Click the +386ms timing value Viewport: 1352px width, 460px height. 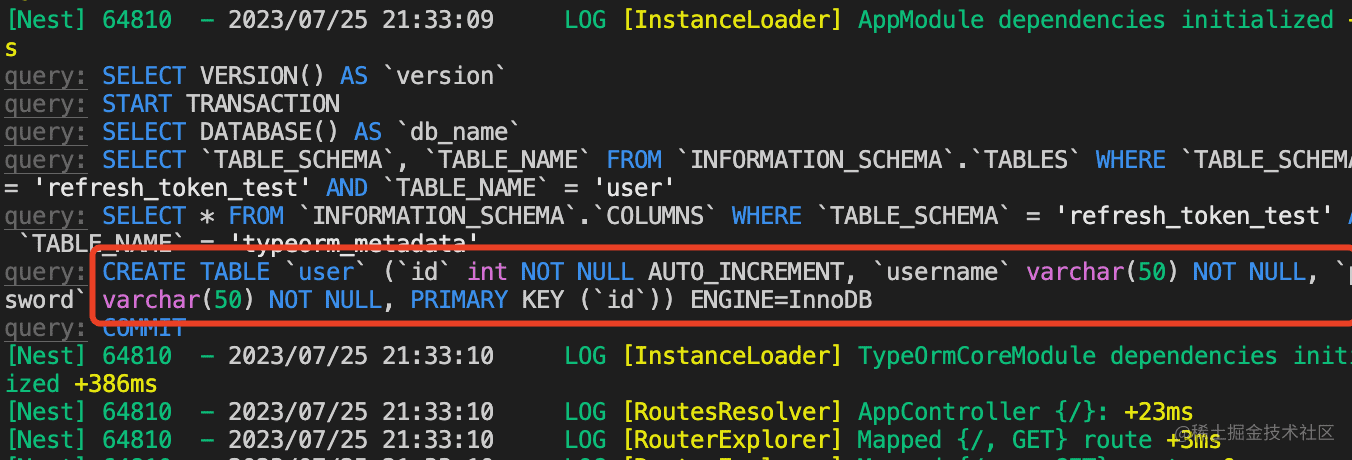pyautogui.click(x=115, y=384)
